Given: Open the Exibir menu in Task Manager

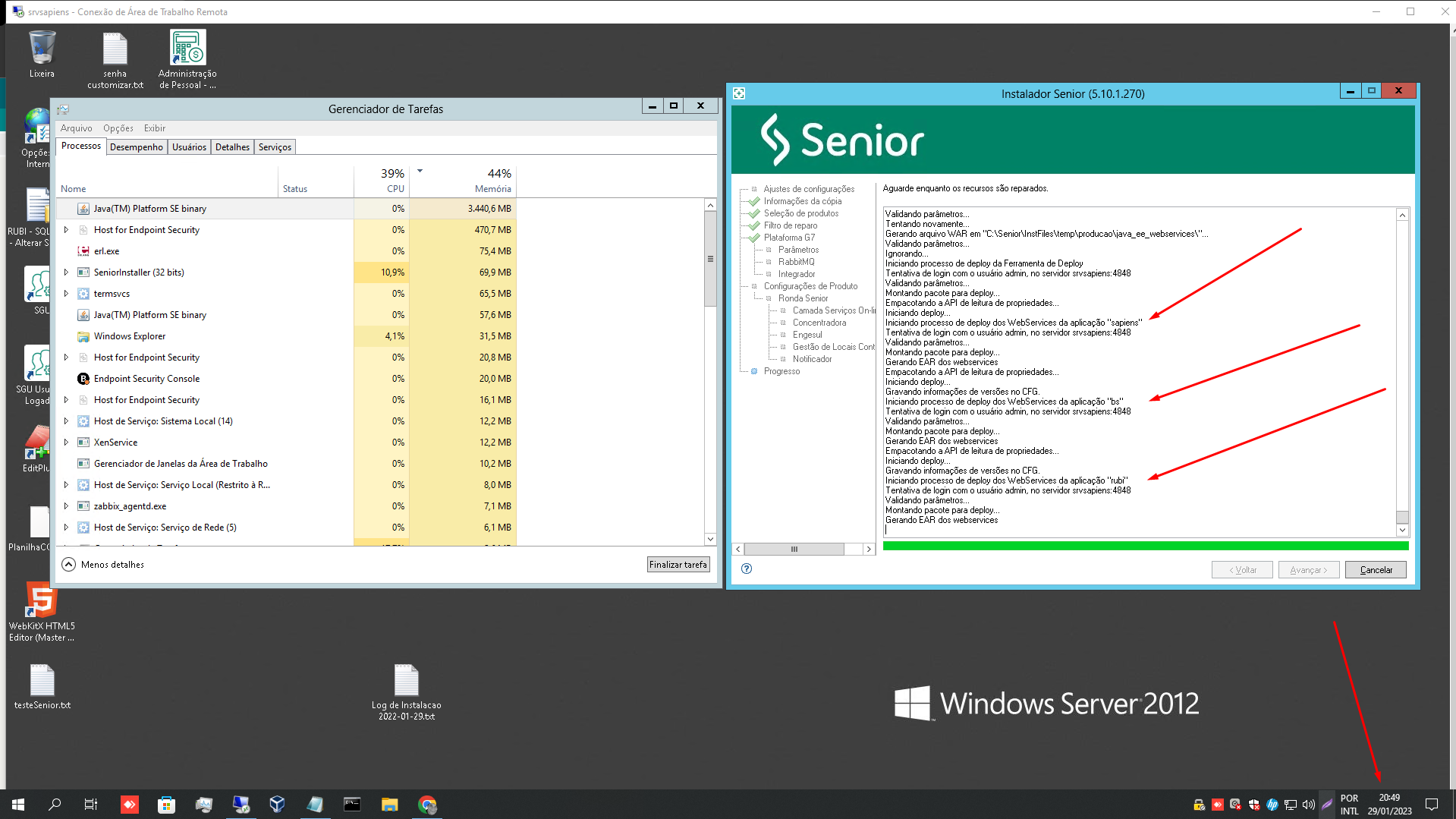Looking at the screenshot, I should tap(155, 128).
